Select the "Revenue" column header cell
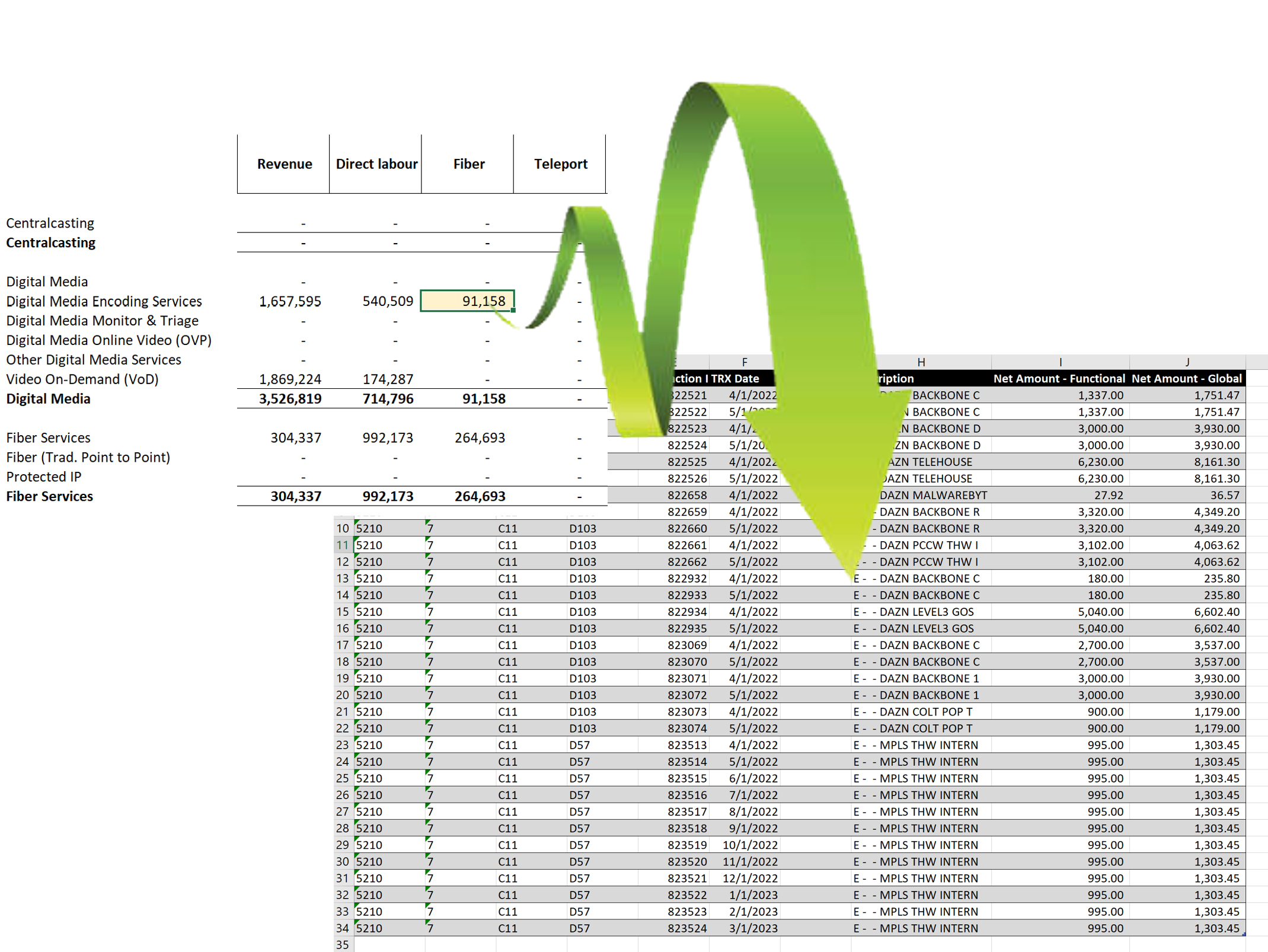 (285, 164)
